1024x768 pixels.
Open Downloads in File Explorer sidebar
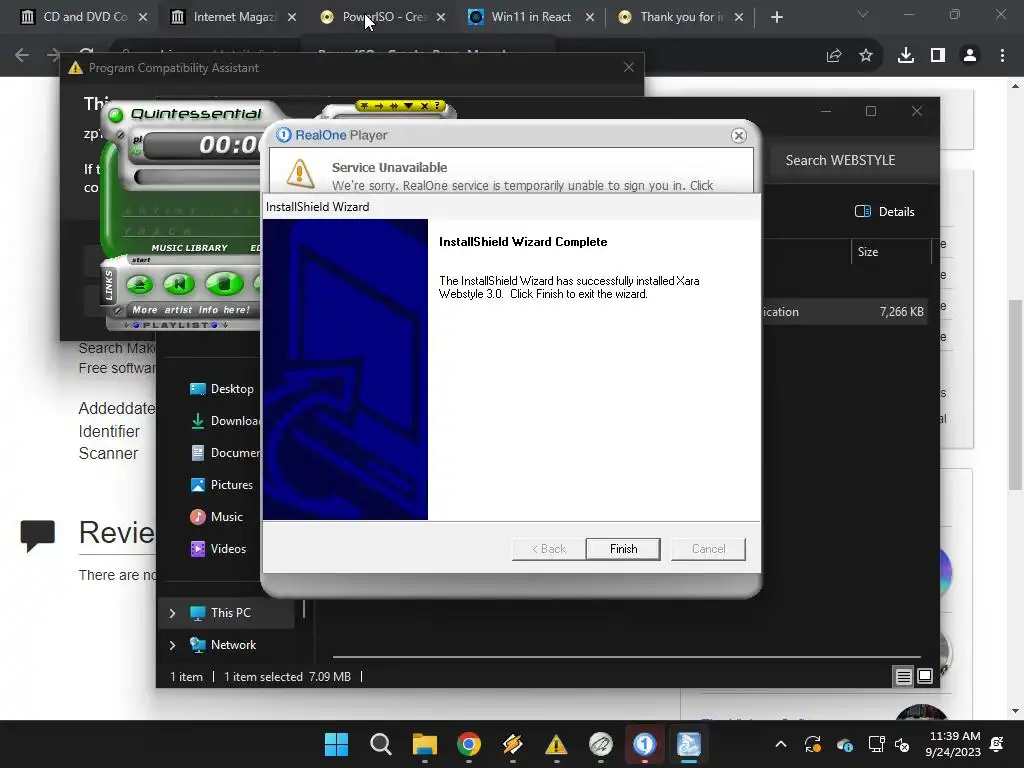225,421
